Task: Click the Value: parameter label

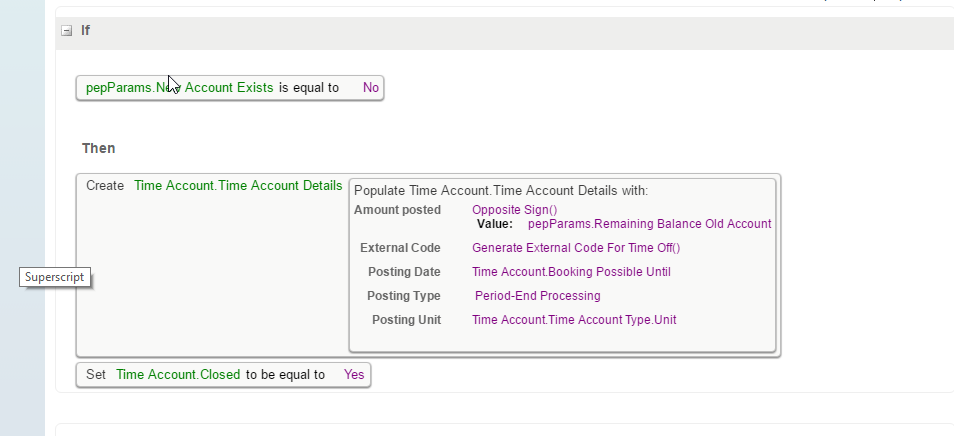Action: pos(495,224)
